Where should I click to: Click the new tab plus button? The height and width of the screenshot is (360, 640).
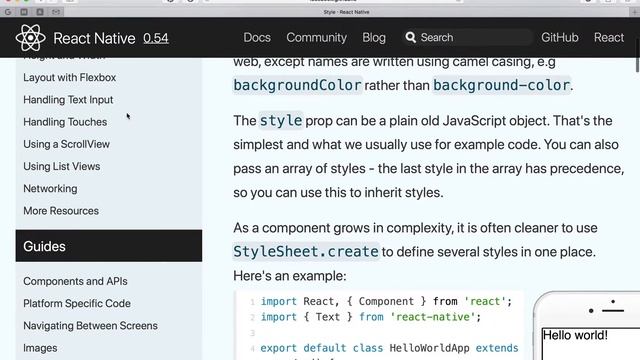tap(634, 12)
